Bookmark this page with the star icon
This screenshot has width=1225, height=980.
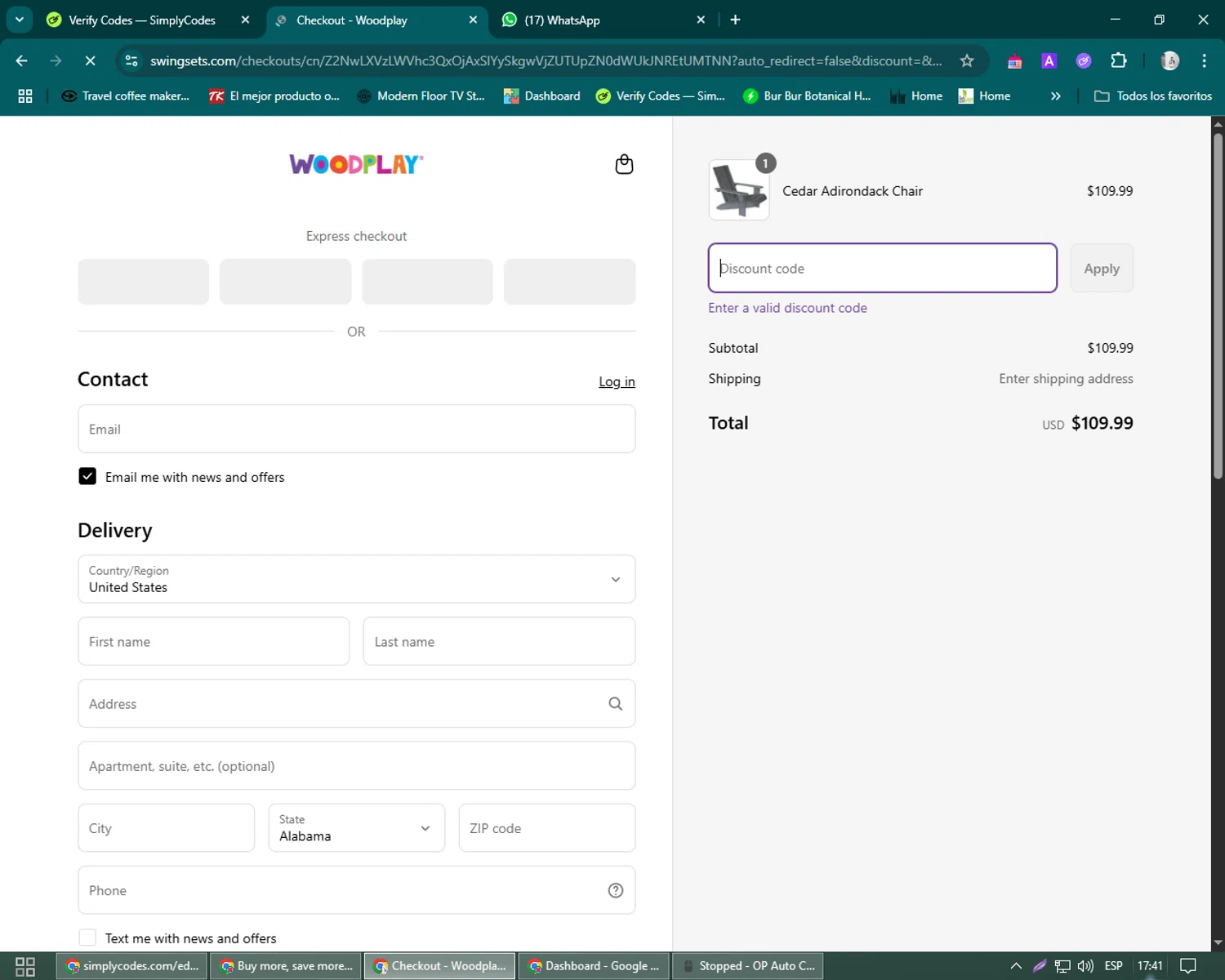[967, 60]
